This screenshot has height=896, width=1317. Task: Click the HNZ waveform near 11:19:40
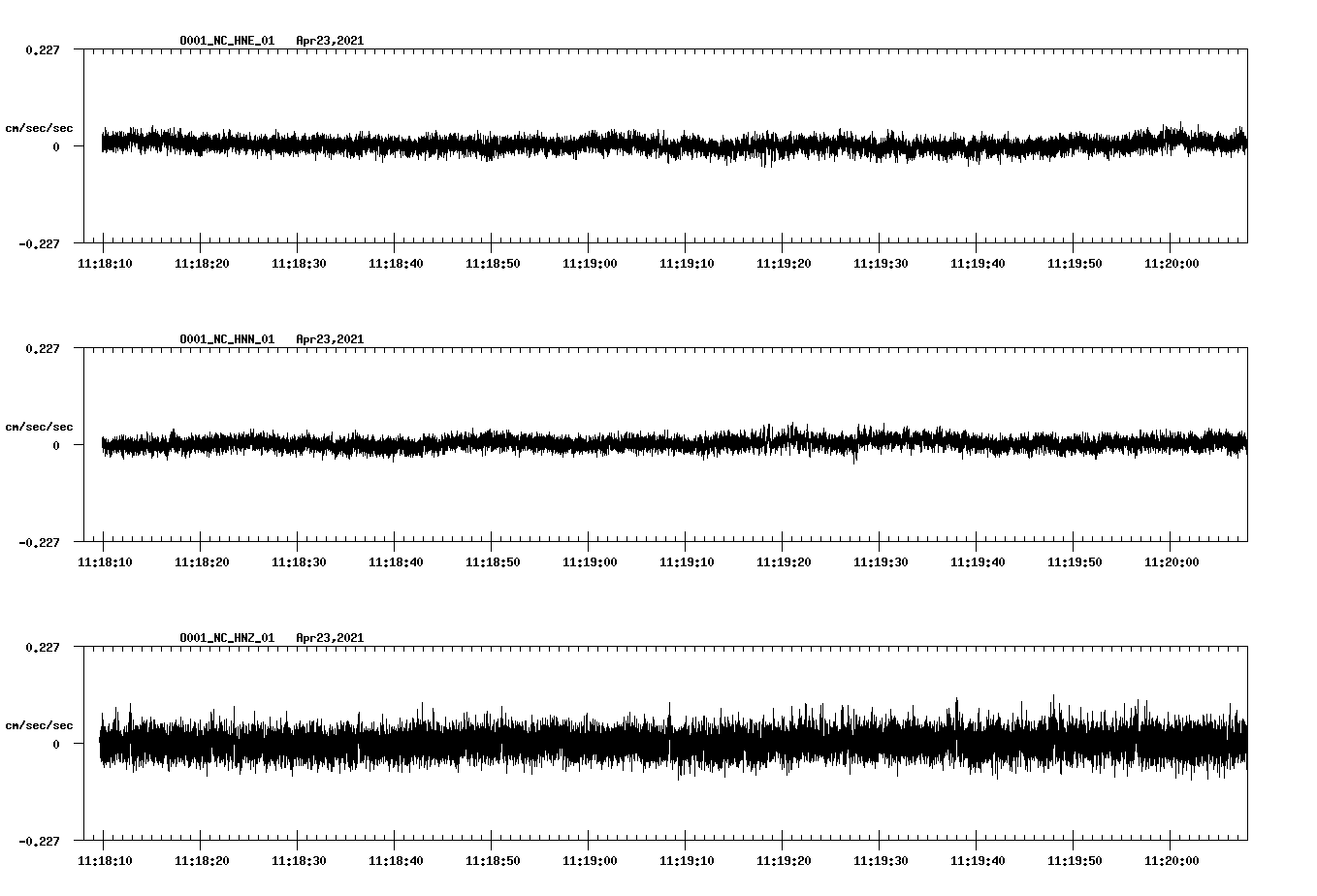coord(980,745)
